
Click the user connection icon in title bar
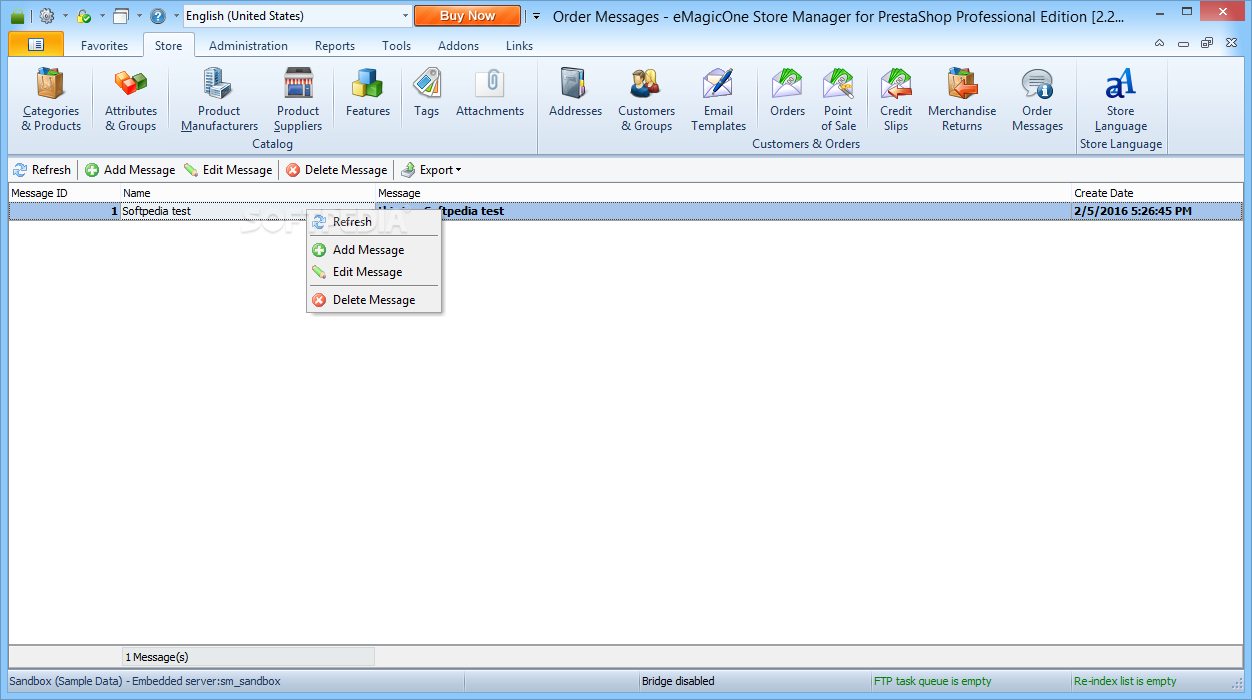coord(84,16)
